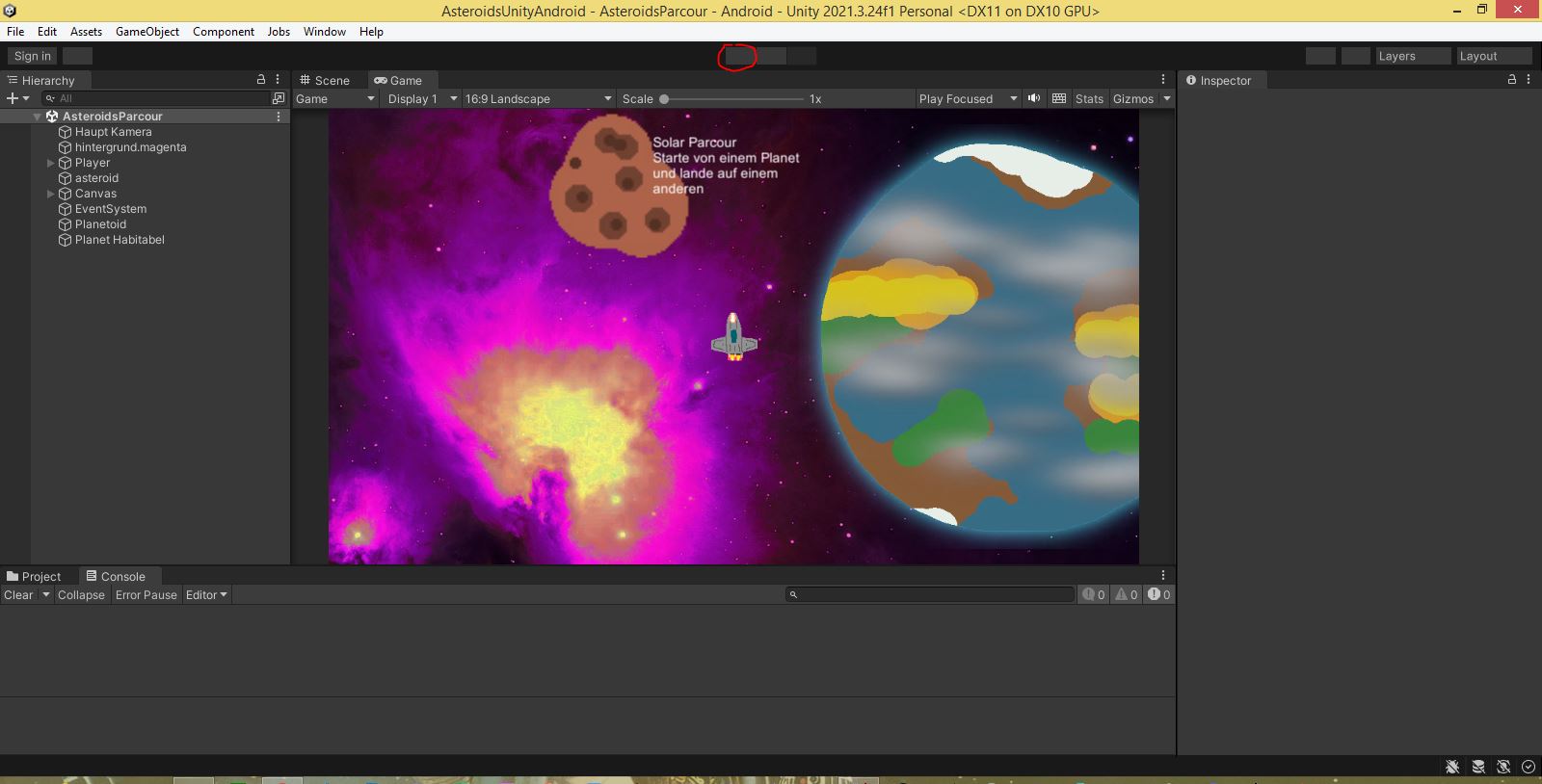The image size is (1542, 784).
Task: Lock the Inspector panel with padlock icon
Action: [1512, 80]
